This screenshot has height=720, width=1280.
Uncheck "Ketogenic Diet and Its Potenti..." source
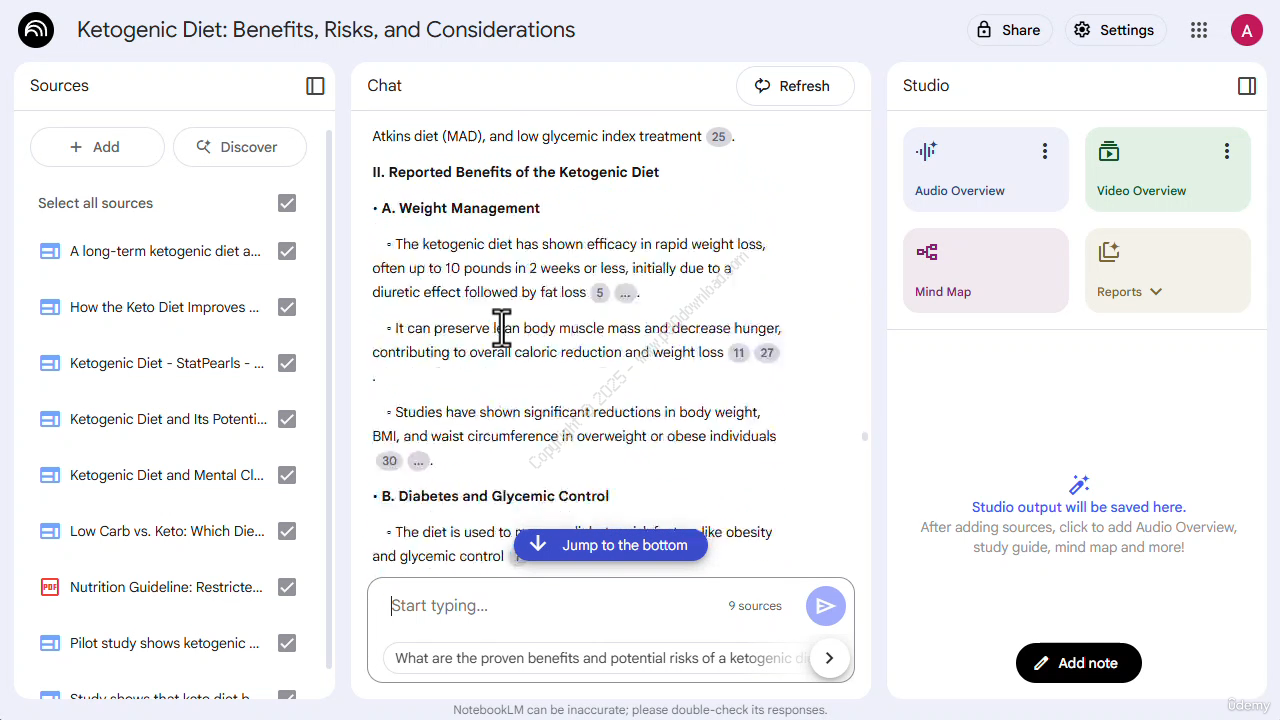(287, 419)
